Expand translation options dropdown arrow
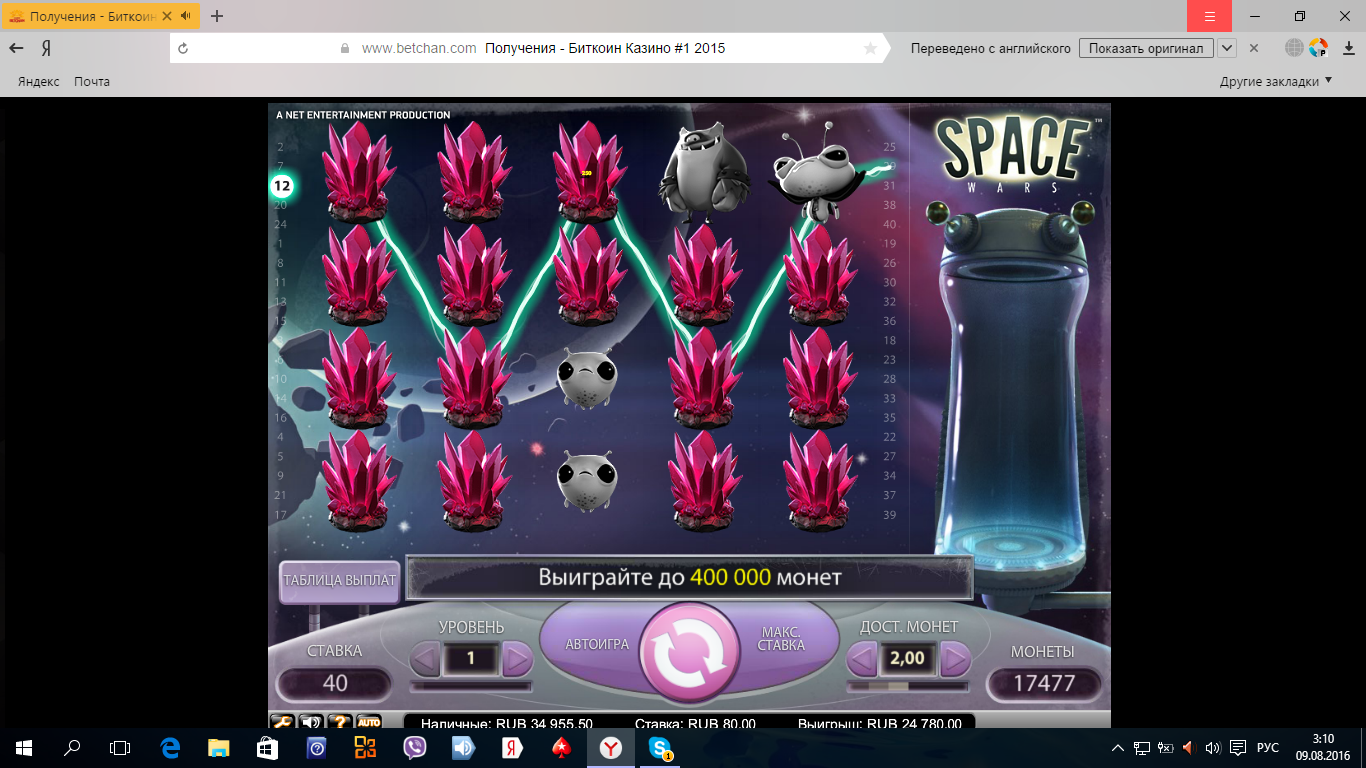The width and height of the screenshot is (1366, 768). tap(1227, 48)
